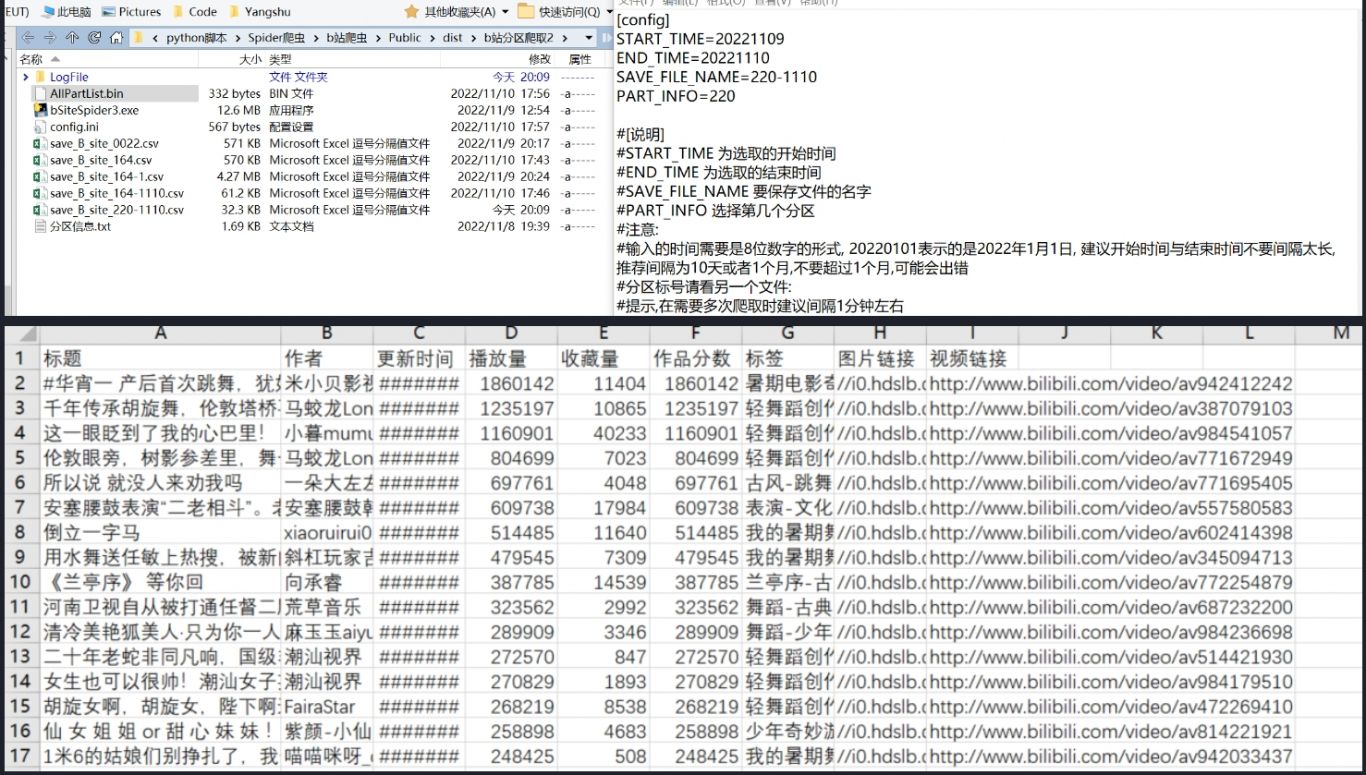Navigate to b站爬虫 in breadcrumb

click(347, 38)
